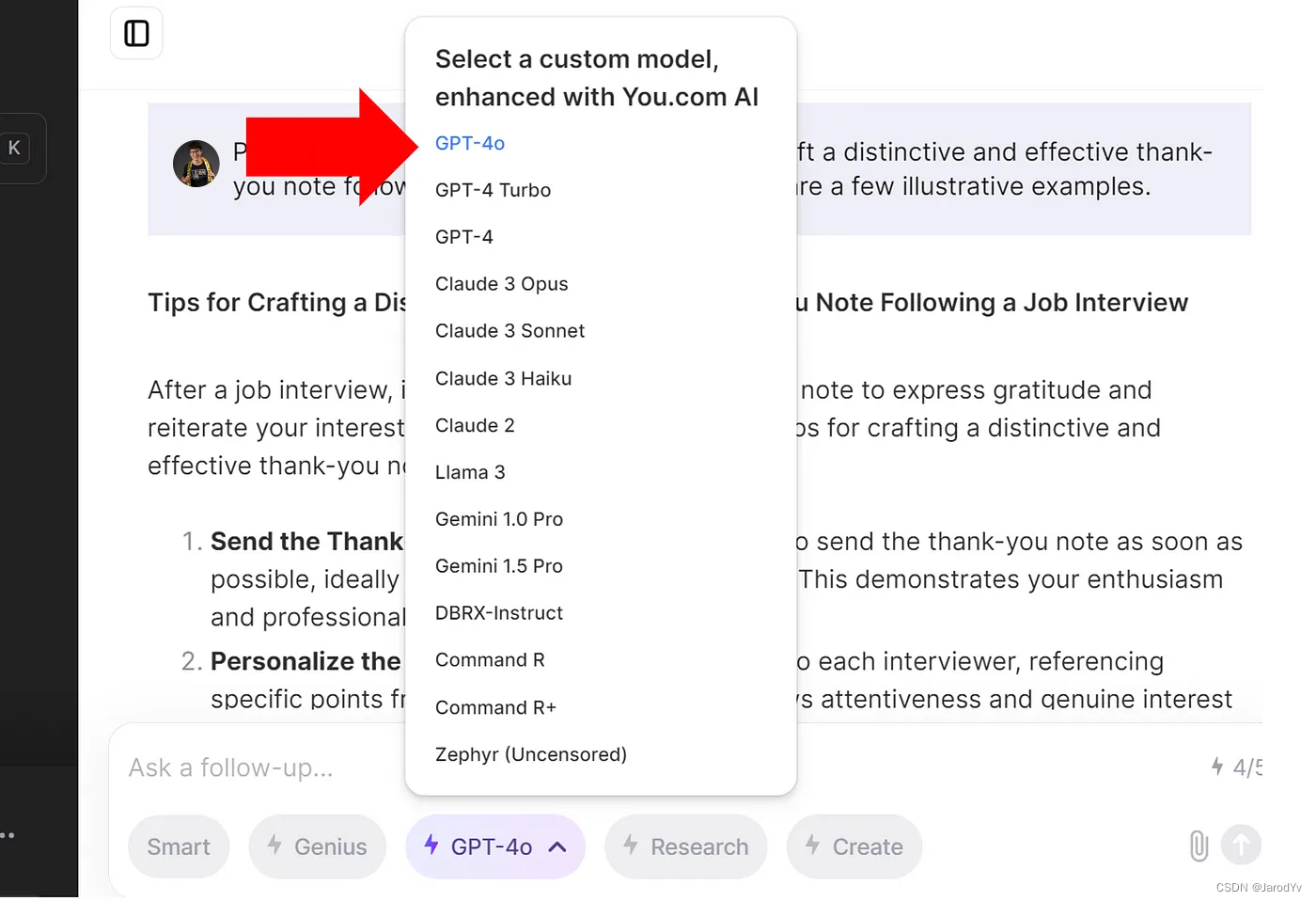Viewport: 1316px width, 901px height.
Task: Pick Claude 3 Sonnet from list
Action: click(x=509, y=331)
